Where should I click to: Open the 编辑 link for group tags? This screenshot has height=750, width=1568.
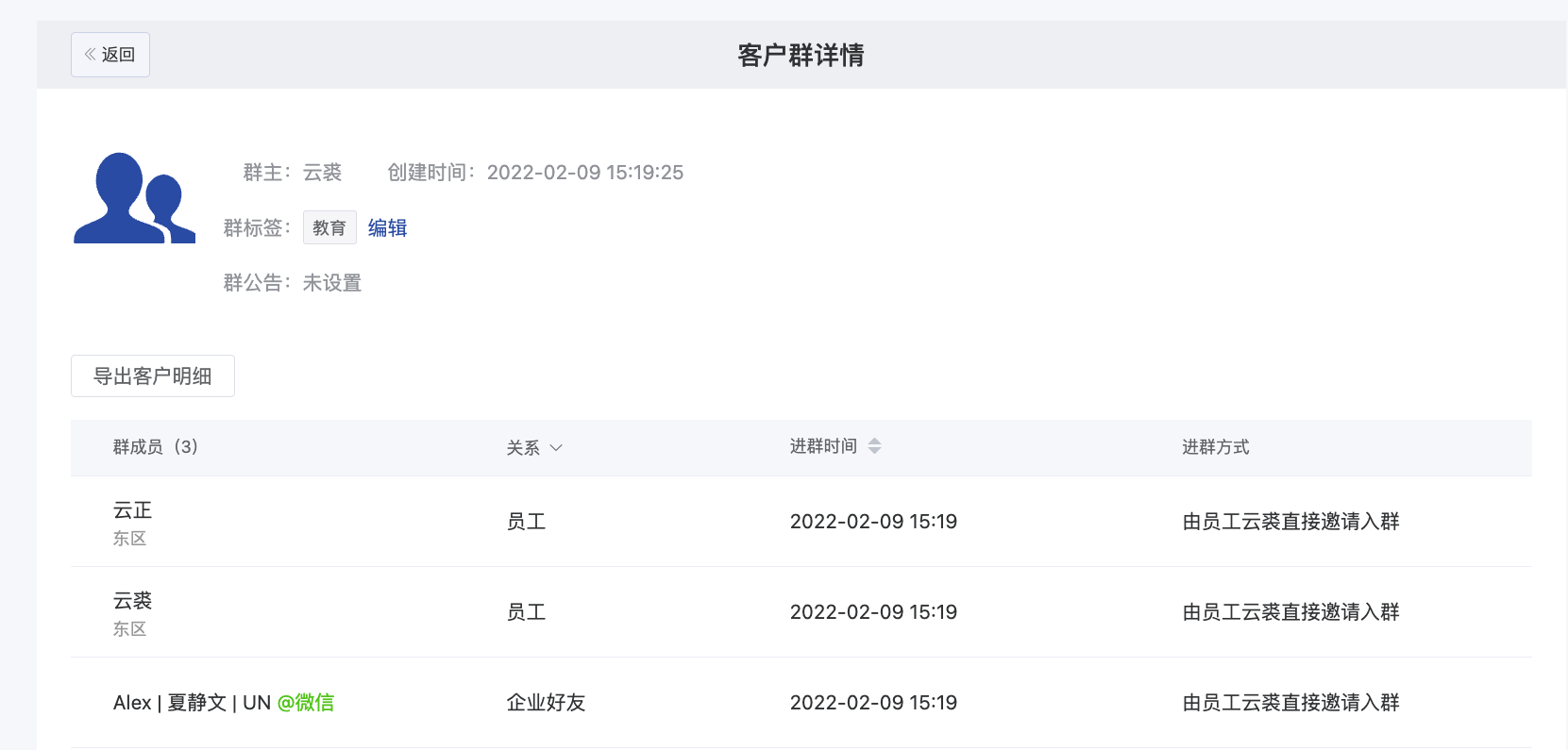387,227
